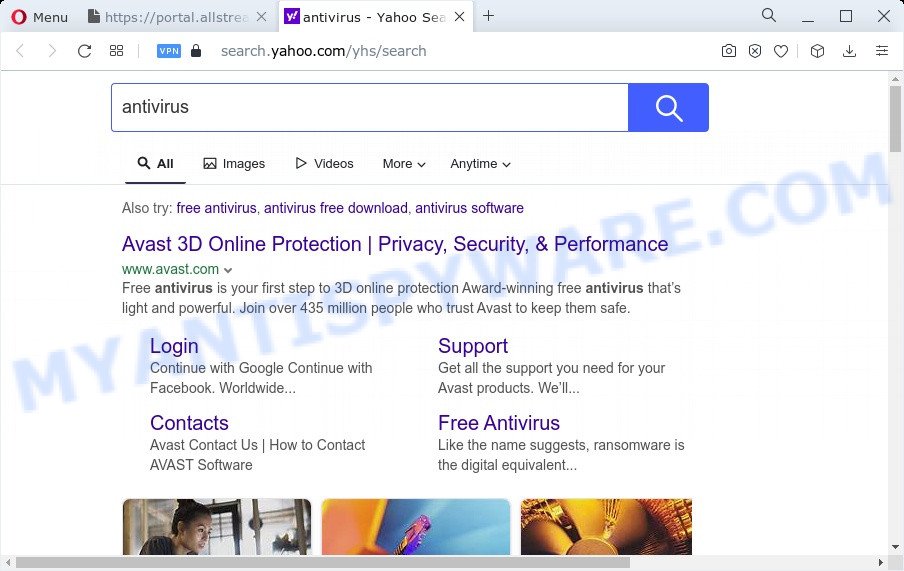Close the portal.allstream tab
Image resolution: width=904 pixels, height=571 pixels.
pyautogui.click(x=261, y=17)
